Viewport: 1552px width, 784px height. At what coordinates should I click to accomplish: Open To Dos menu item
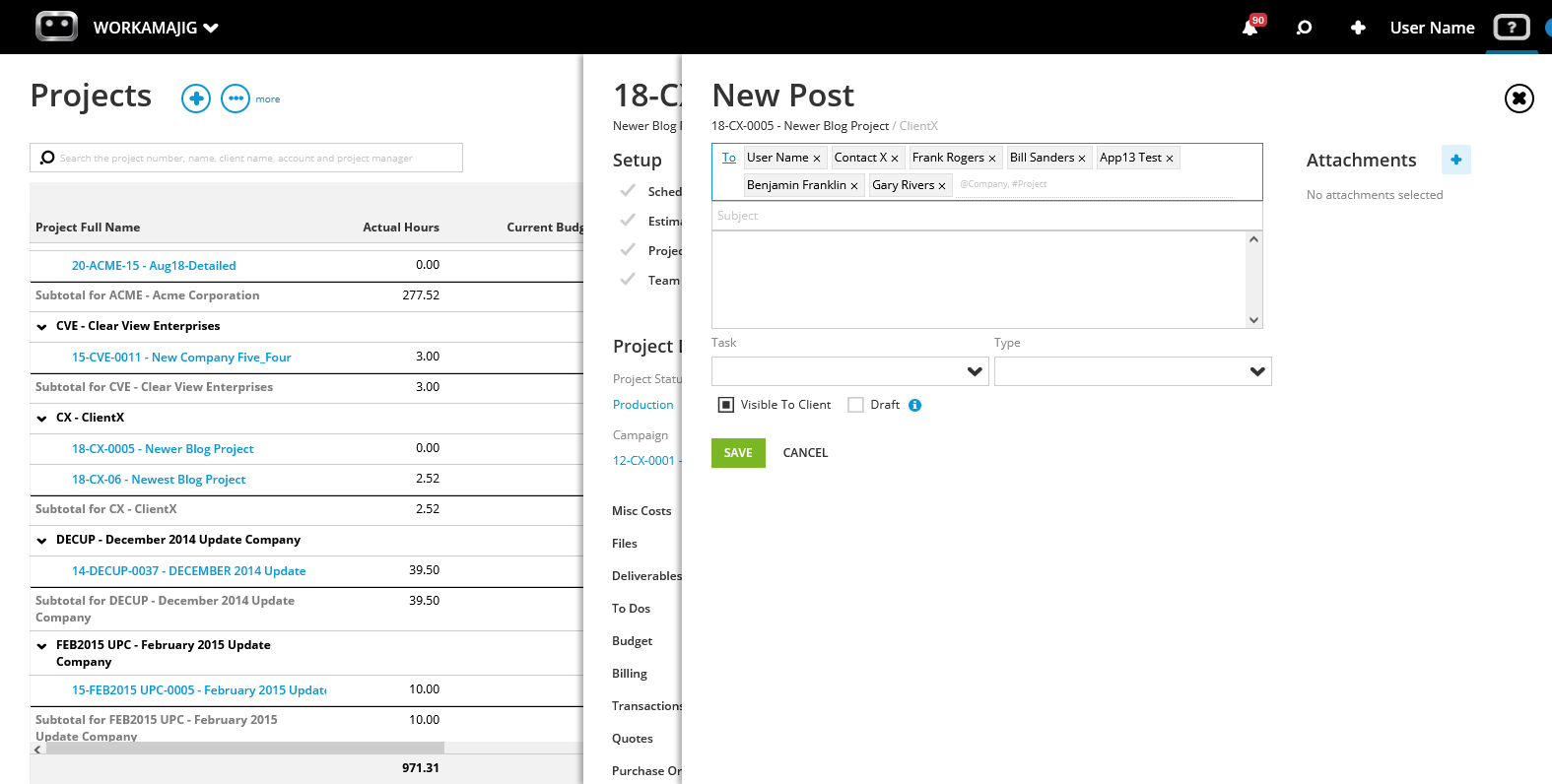coord(631,609)
